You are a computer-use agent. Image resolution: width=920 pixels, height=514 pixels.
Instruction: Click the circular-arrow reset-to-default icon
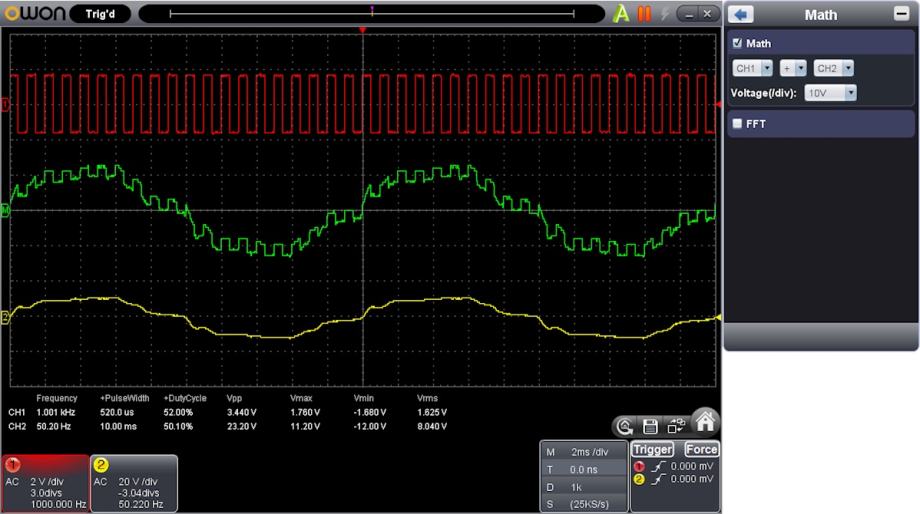point(626,426)
